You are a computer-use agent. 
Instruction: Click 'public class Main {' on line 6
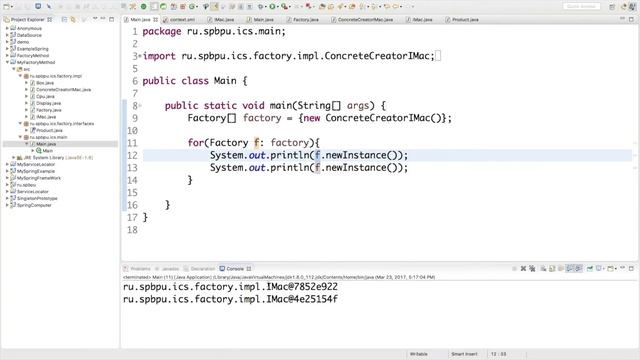[x=195, y=81]
